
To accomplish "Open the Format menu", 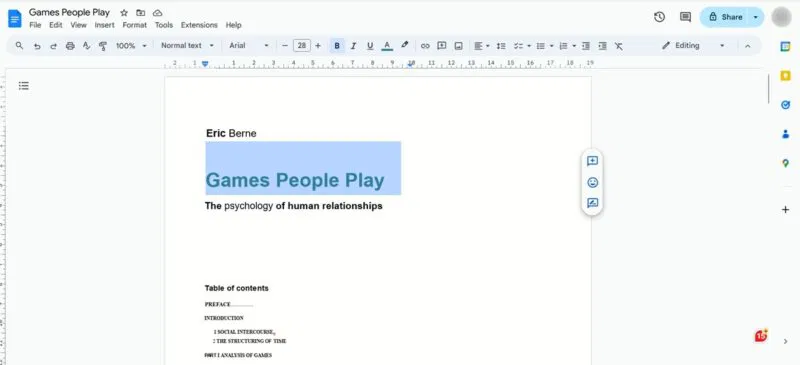I will pos(134,25).
